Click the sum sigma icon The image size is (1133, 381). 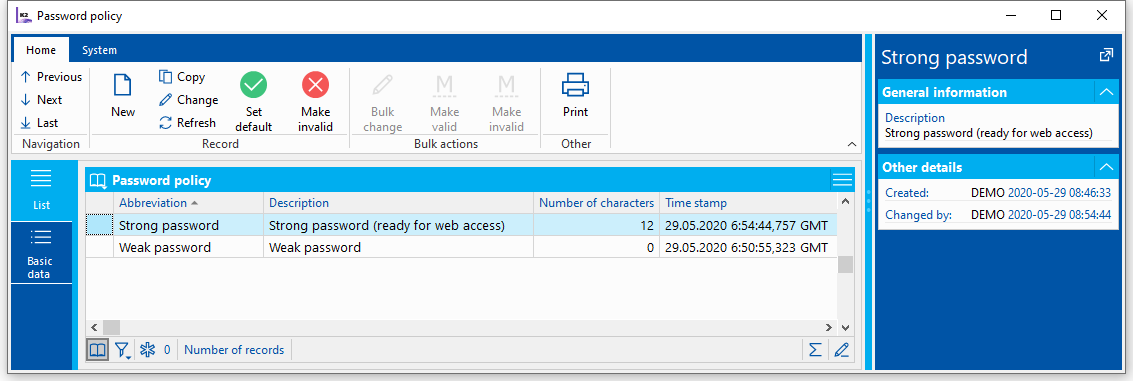(x=815, y=350)
